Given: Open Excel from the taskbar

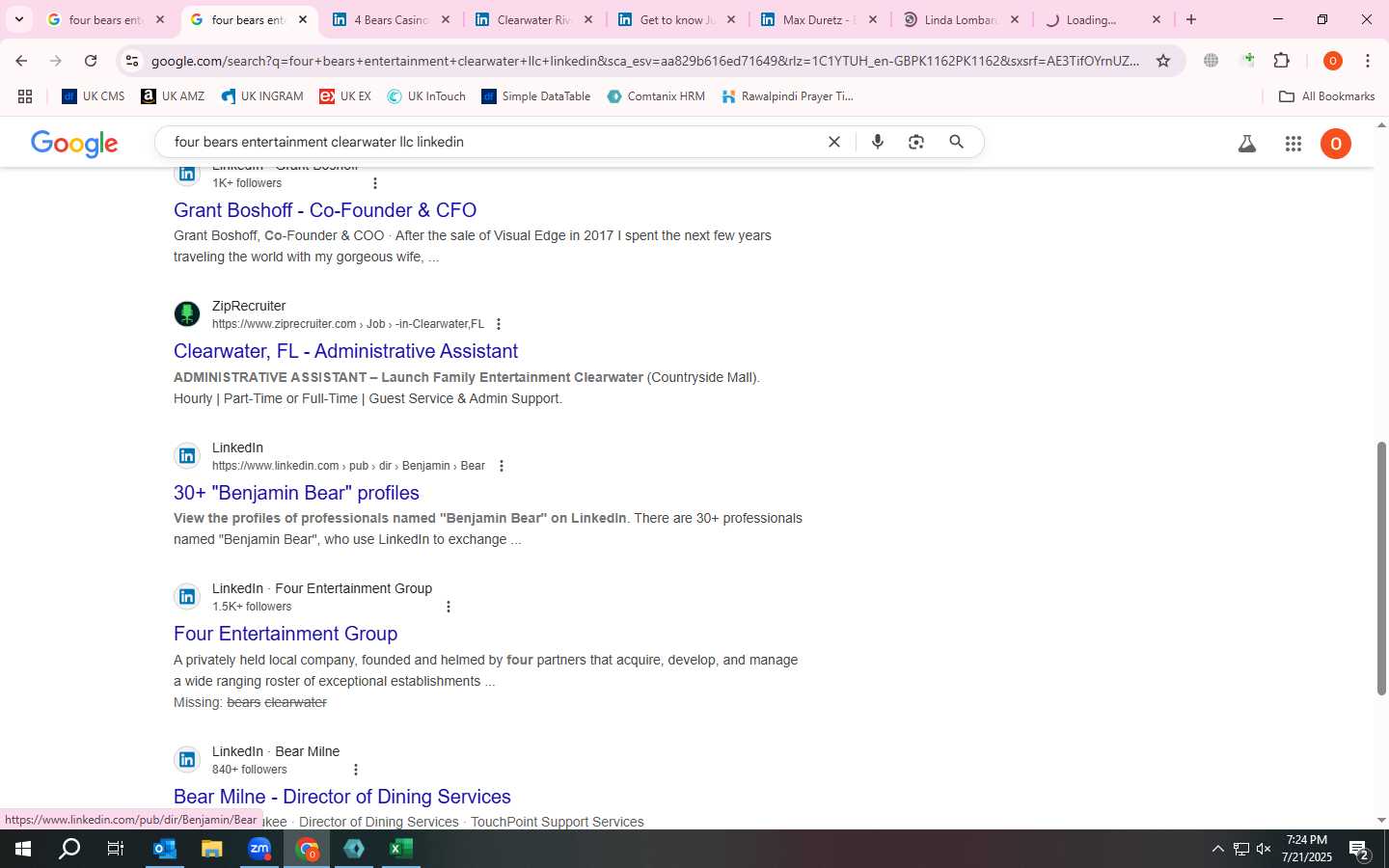Looking at the screenshot, I should (401, 849).
